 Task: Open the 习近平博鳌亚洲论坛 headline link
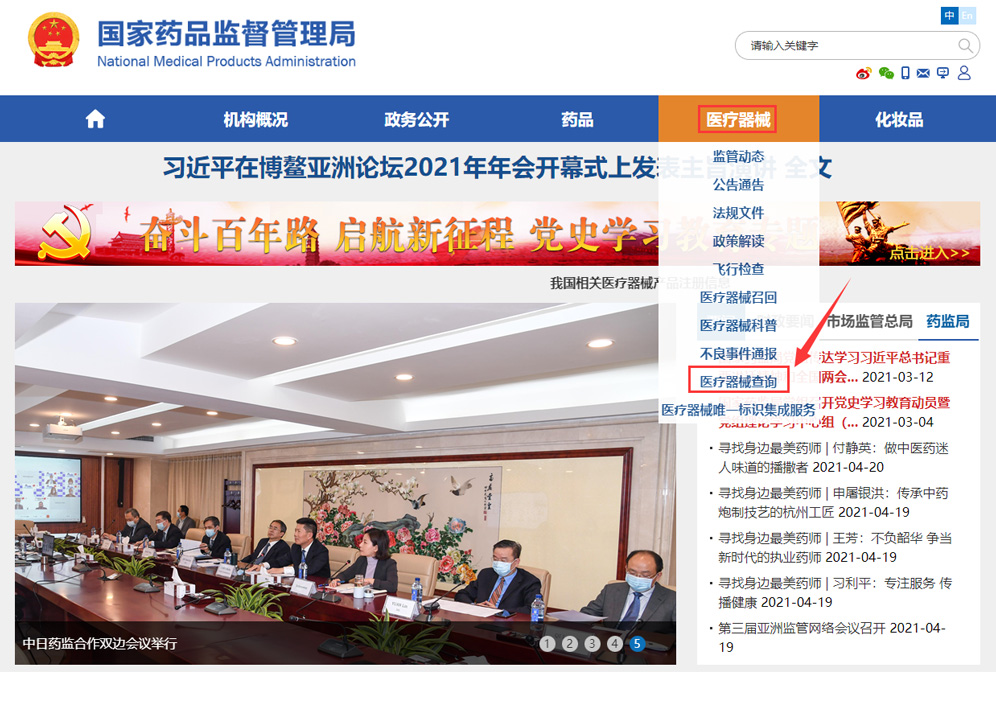(x=497, y=168)
